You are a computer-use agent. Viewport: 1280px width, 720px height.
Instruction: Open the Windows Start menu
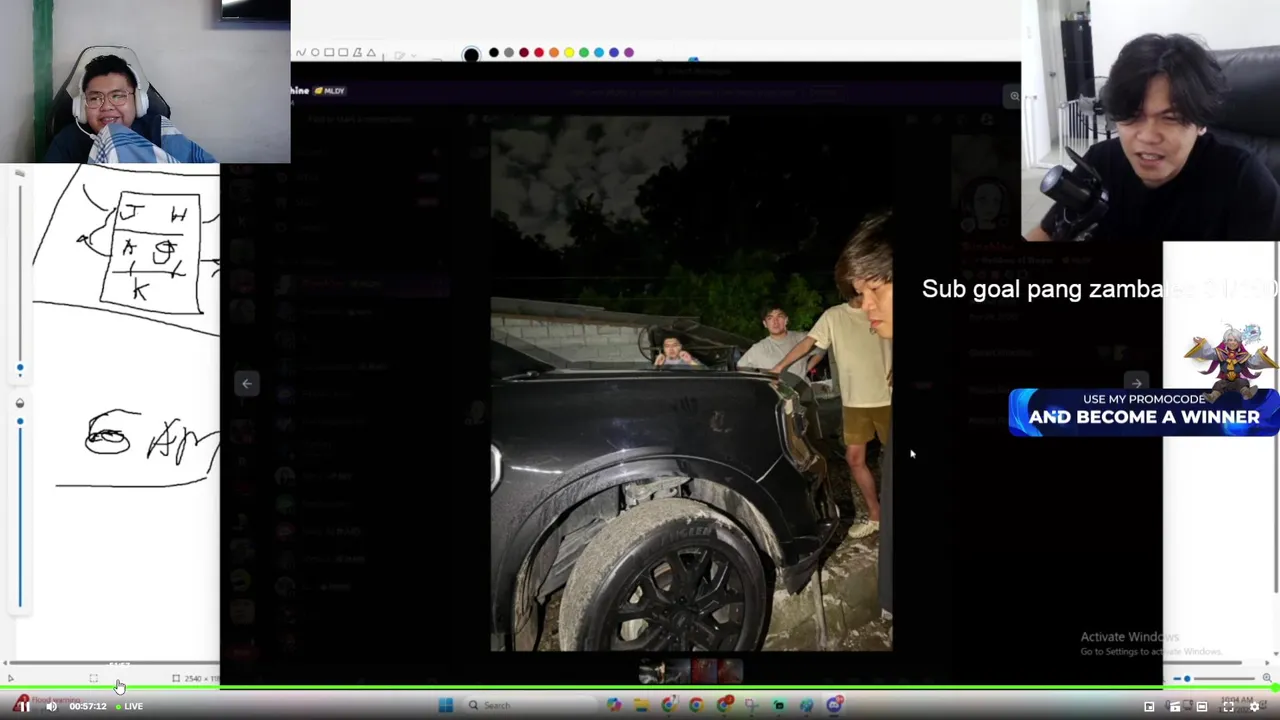point(446,705)
